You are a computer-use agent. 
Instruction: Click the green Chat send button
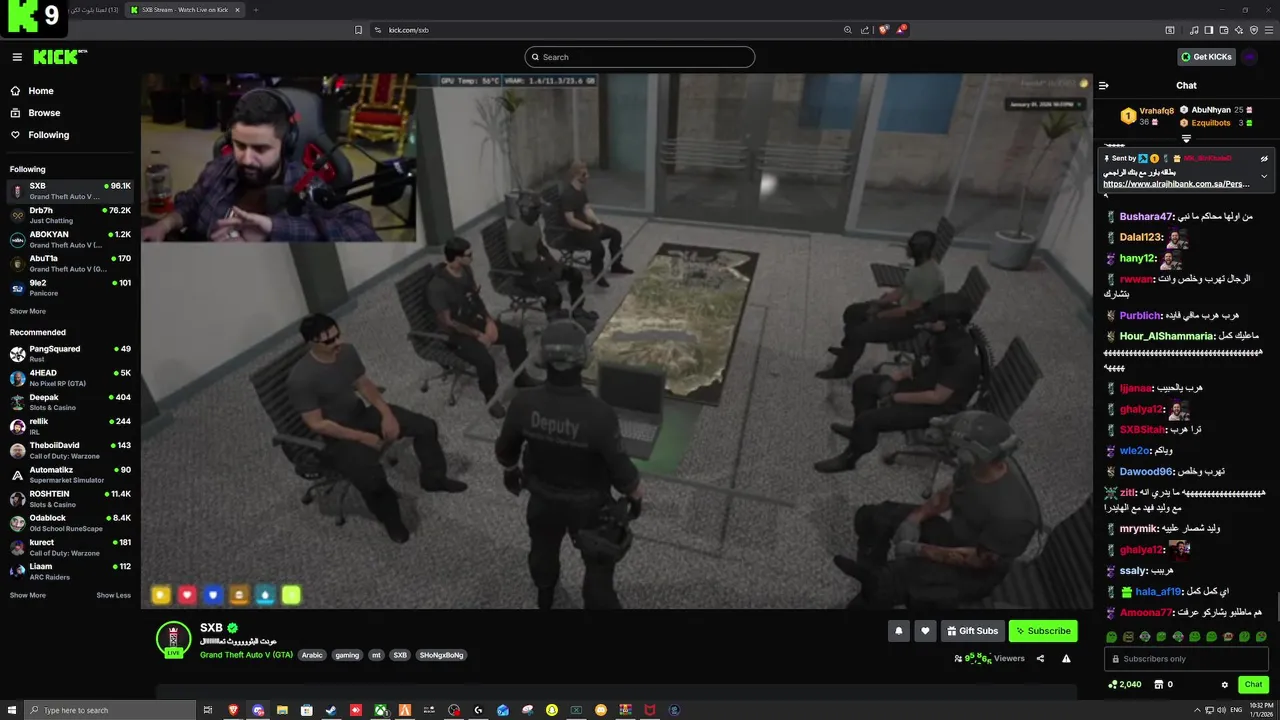click(x=1253, y=685)
